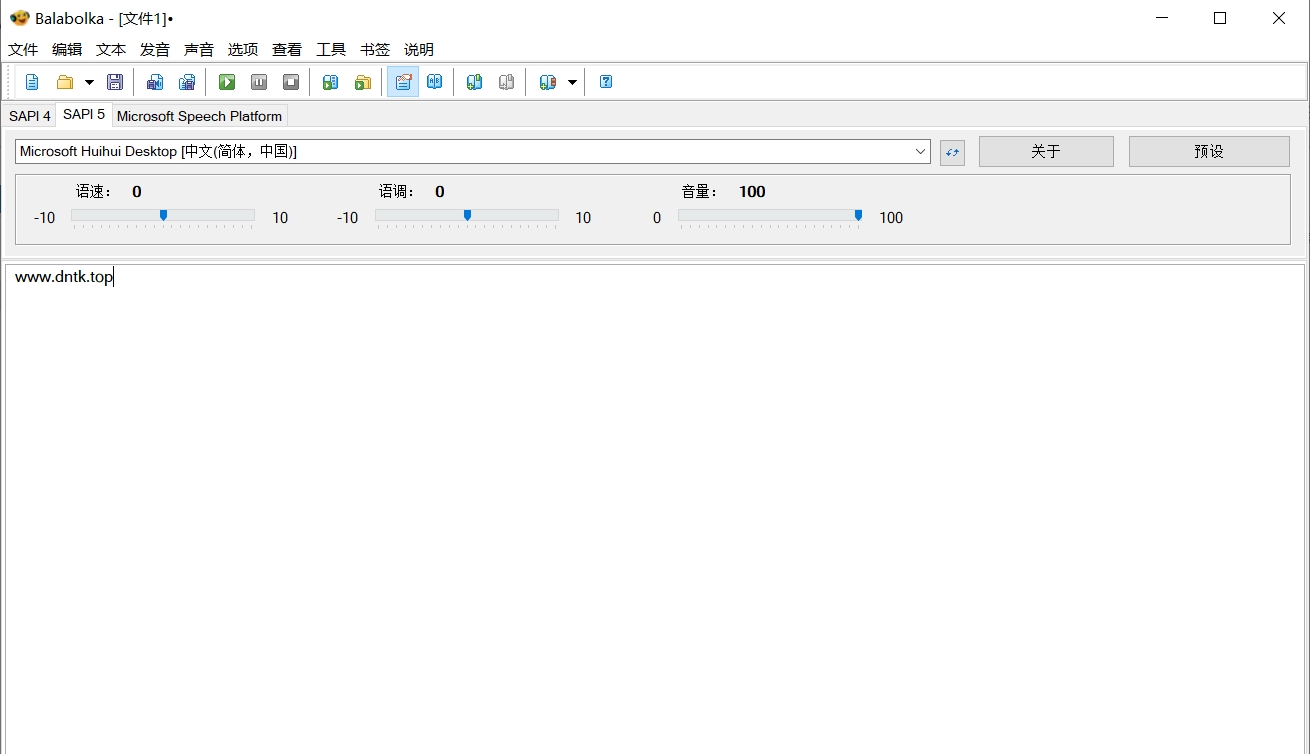Click the dictionary book icon
This screenshot has height=754, width=1310.
(435, 82)
